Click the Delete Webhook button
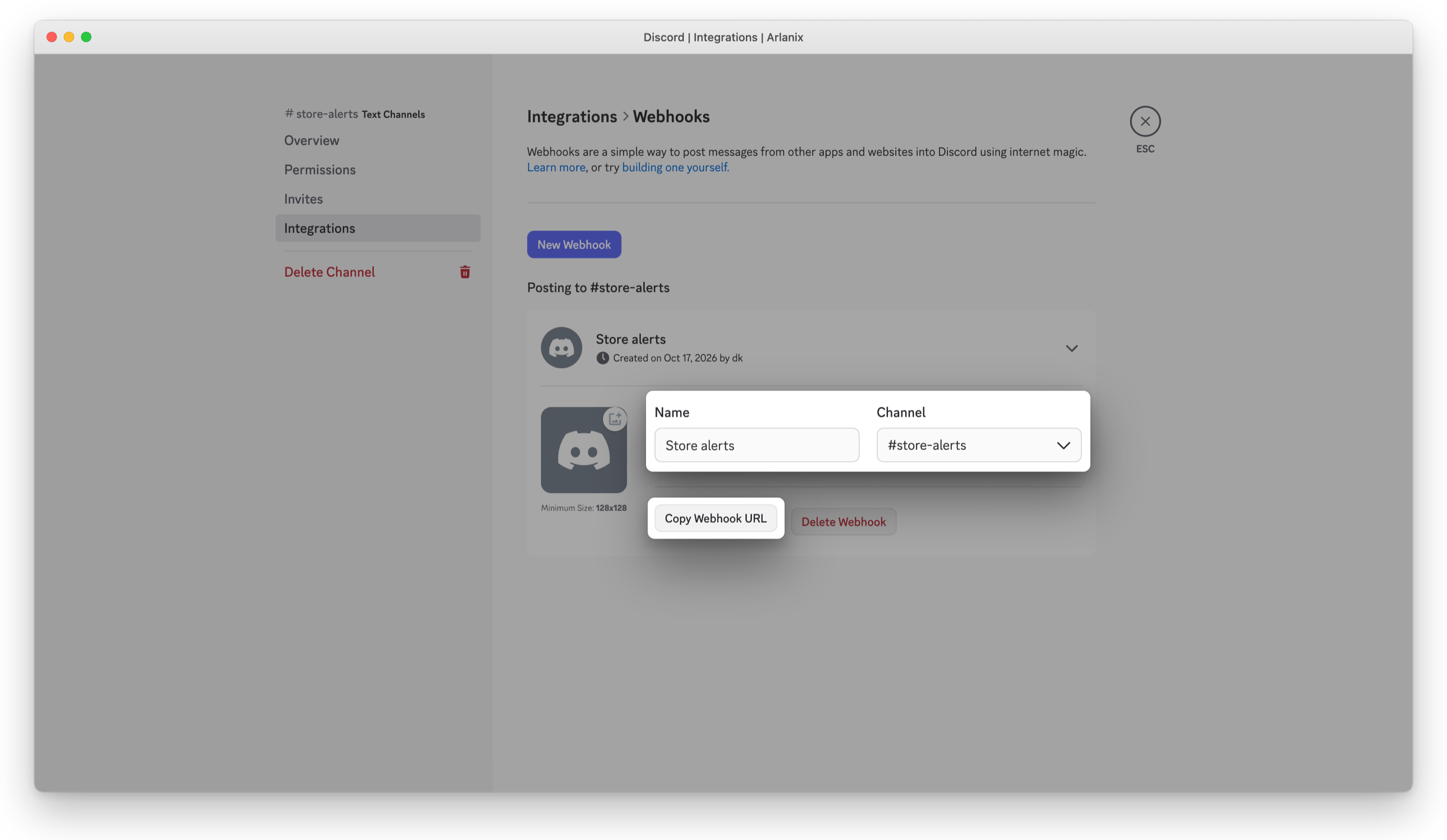Image resolution: width=1447 pixels, height=840 pixels. 843,521
